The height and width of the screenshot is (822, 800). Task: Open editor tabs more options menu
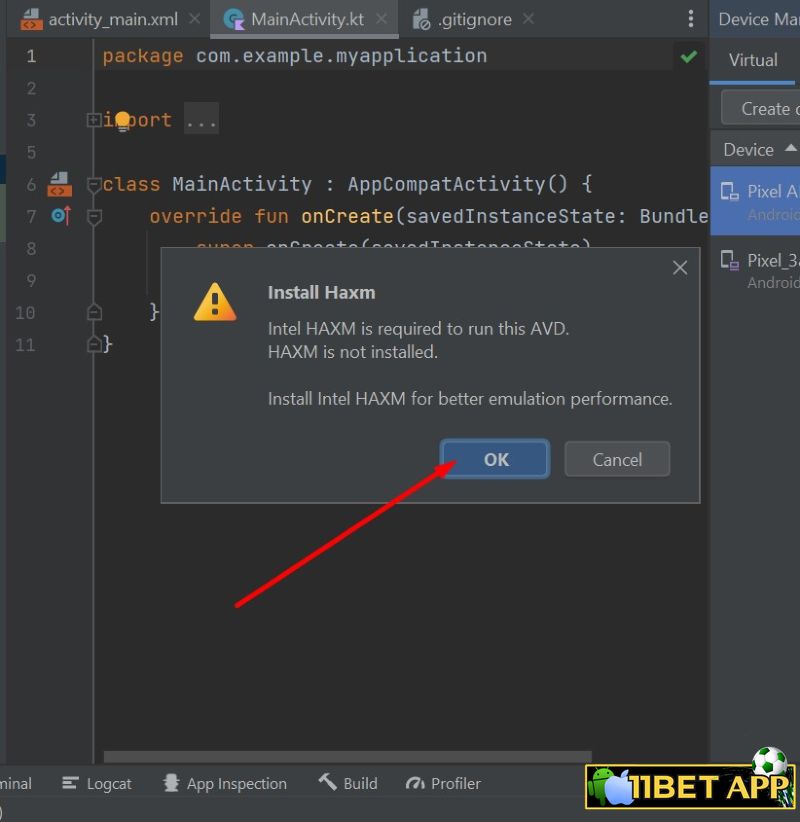(691, 19)
